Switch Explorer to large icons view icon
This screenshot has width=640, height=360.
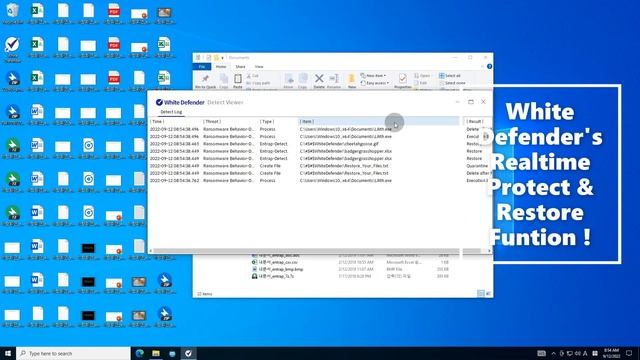(488, 293)
